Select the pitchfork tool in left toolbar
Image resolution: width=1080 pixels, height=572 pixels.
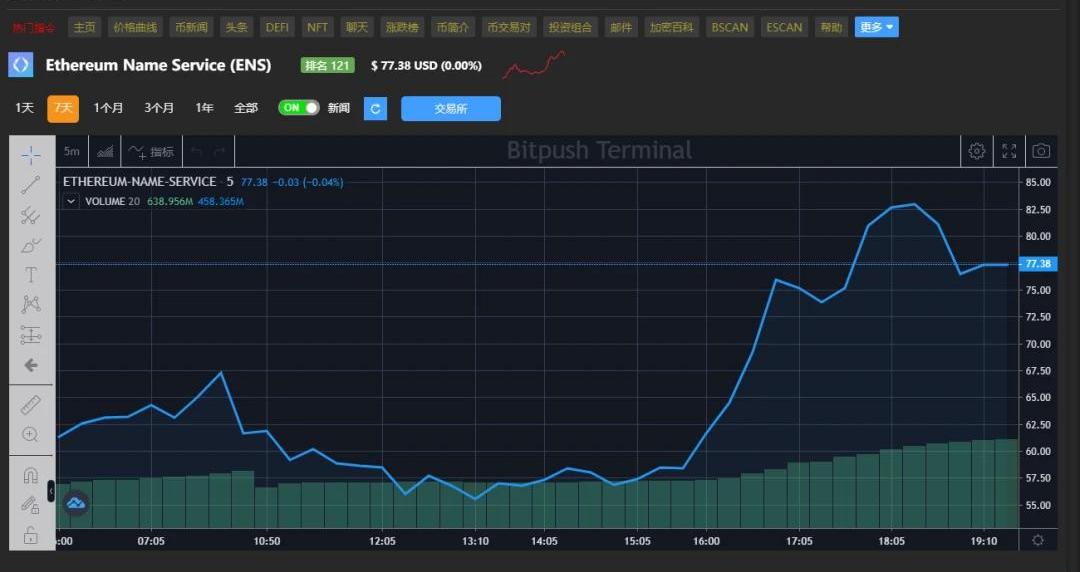[31, 215]
